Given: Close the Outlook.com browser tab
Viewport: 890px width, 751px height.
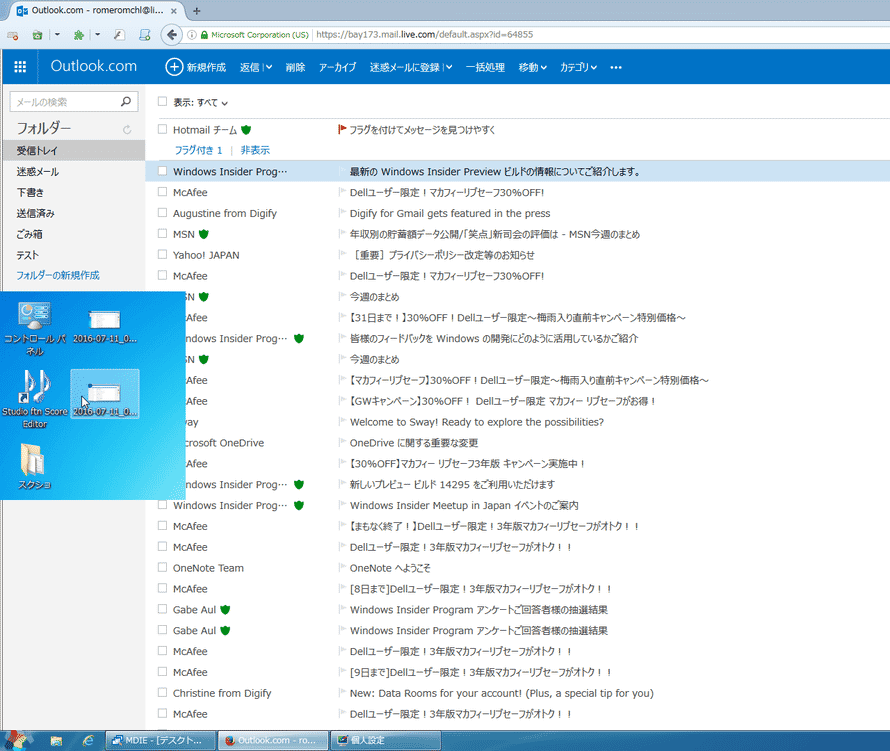Looking at the screenshot, I should pyautogui.click(x=174, y=11).
